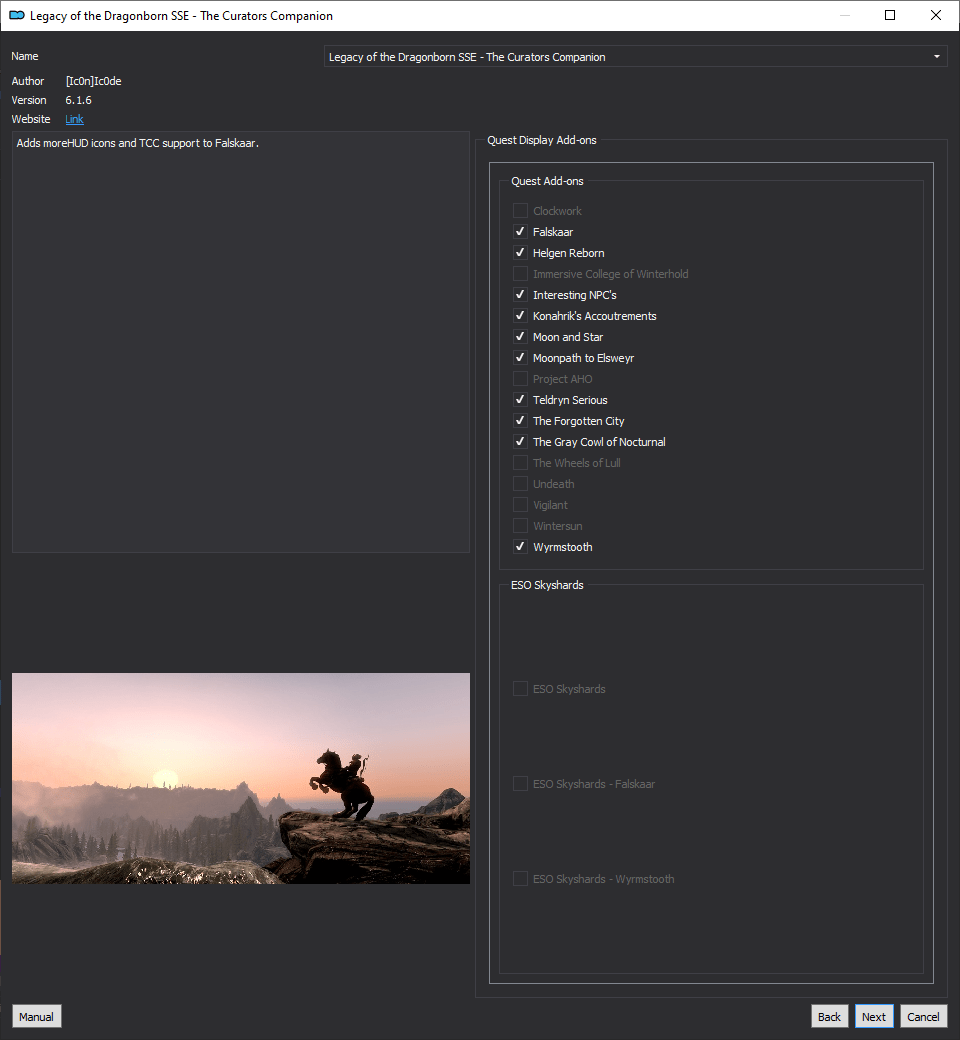Click the Mod Organizer icon in the title bar
This screenshot has width=960, height=1040.
pos(17,15)
